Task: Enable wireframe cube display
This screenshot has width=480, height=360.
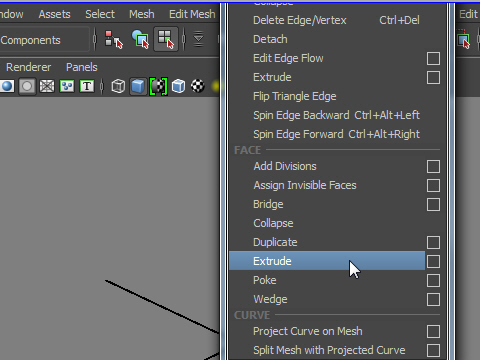Action: [x=118, y=86]
